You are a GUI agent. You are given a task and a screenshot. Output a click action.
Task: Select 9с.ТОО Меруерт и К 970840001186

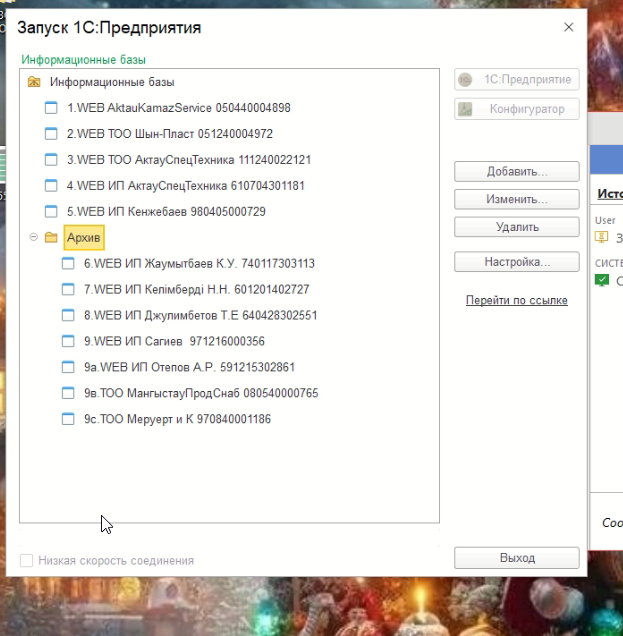point(178,419)
